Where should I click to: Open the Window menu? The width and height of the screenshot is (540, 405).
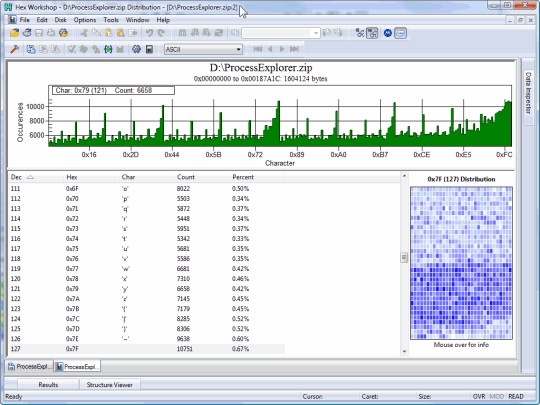coord(137,20)
